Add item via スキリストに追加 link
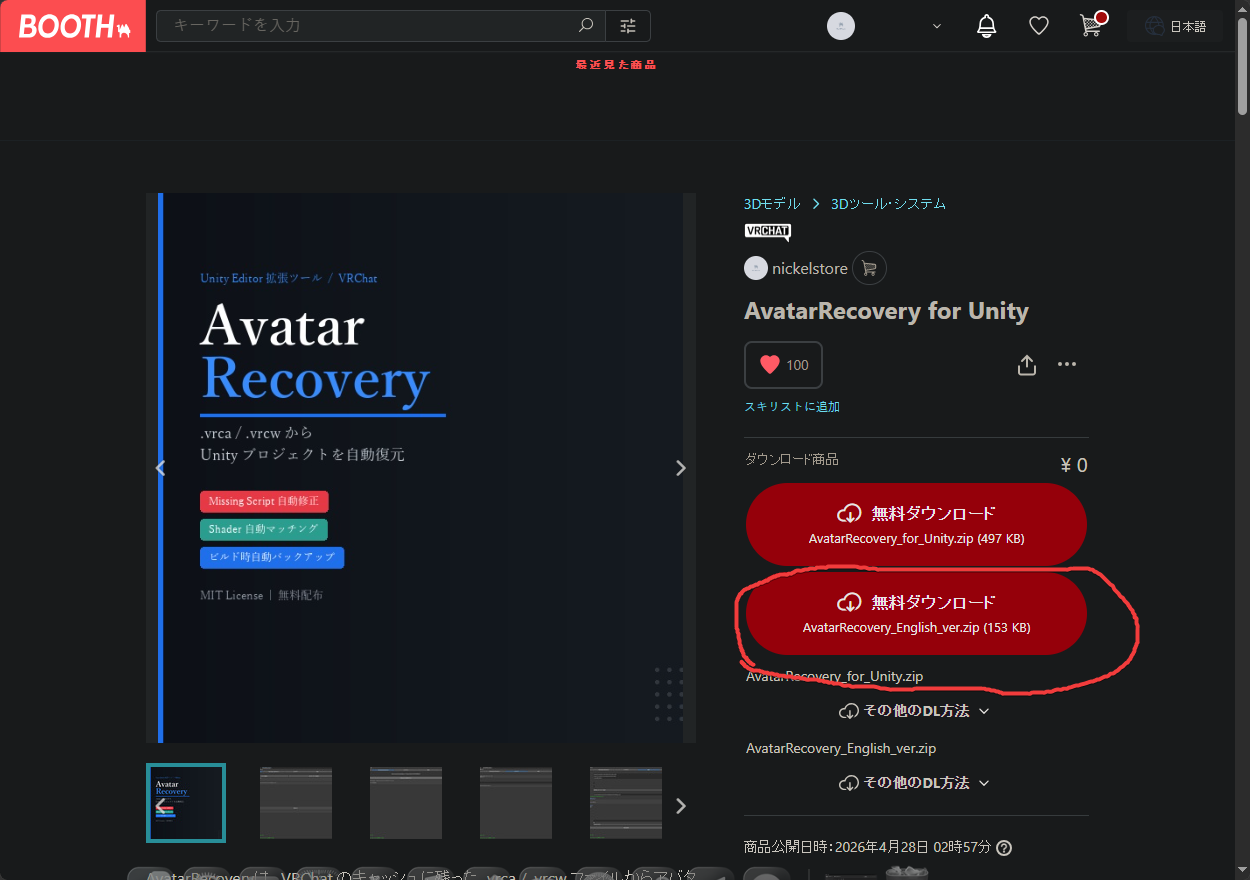This screenshot has height=880, width=1250. pyautogui.click(x=792, y=407)
